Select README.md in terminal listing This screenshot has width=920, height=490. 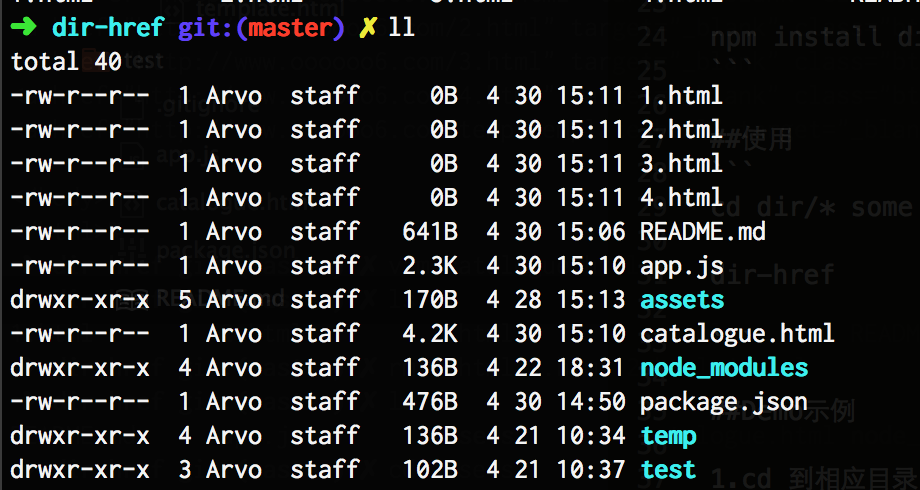[703, 231]
